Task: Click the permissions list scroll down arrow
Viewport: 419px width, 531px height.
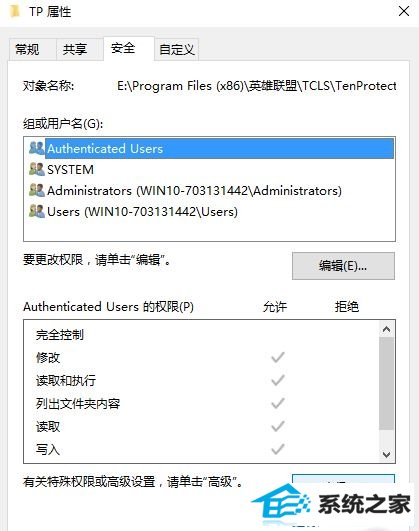Action: (386, 454)
